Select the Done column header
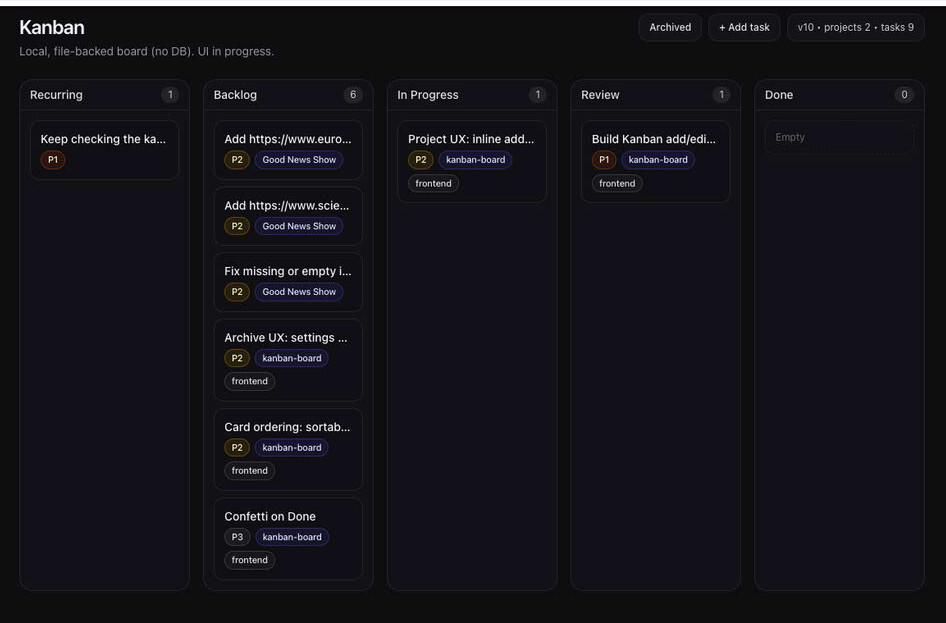The image size is (946, 623). pos(779,95)
